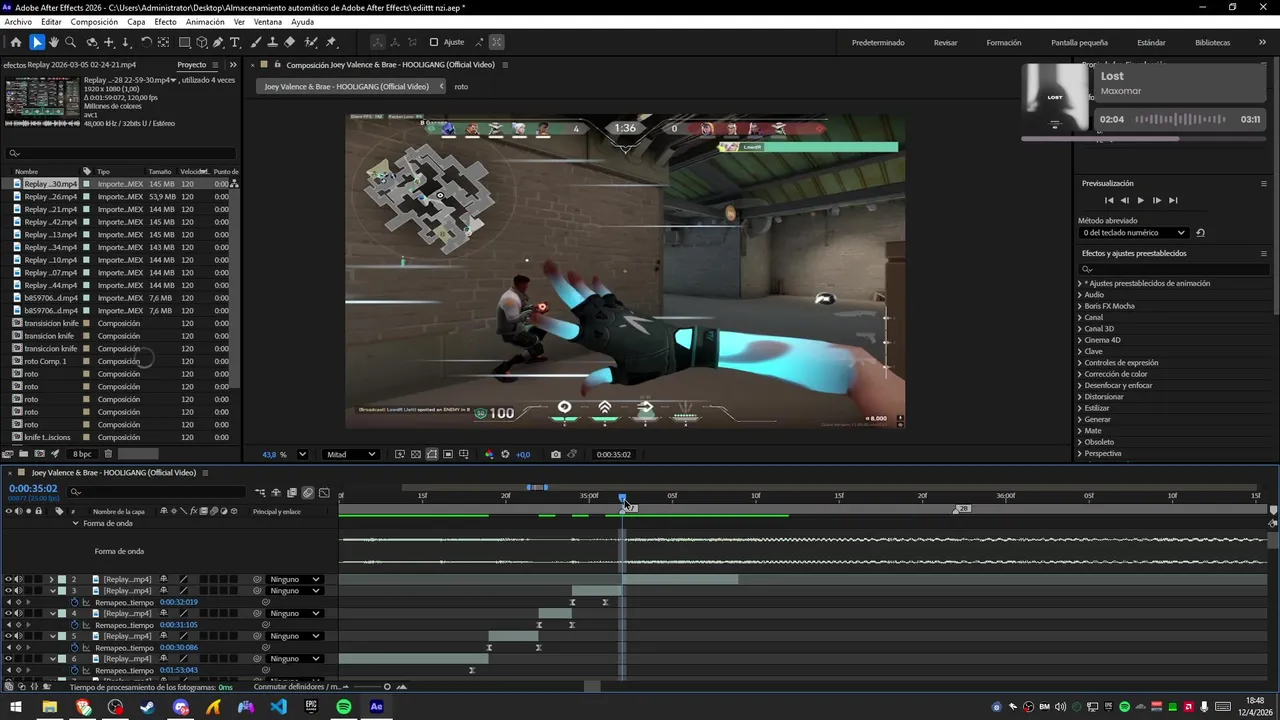Screen dimensions: 1280x720
Task: Open the Animación menu
Action: (205, 22)
